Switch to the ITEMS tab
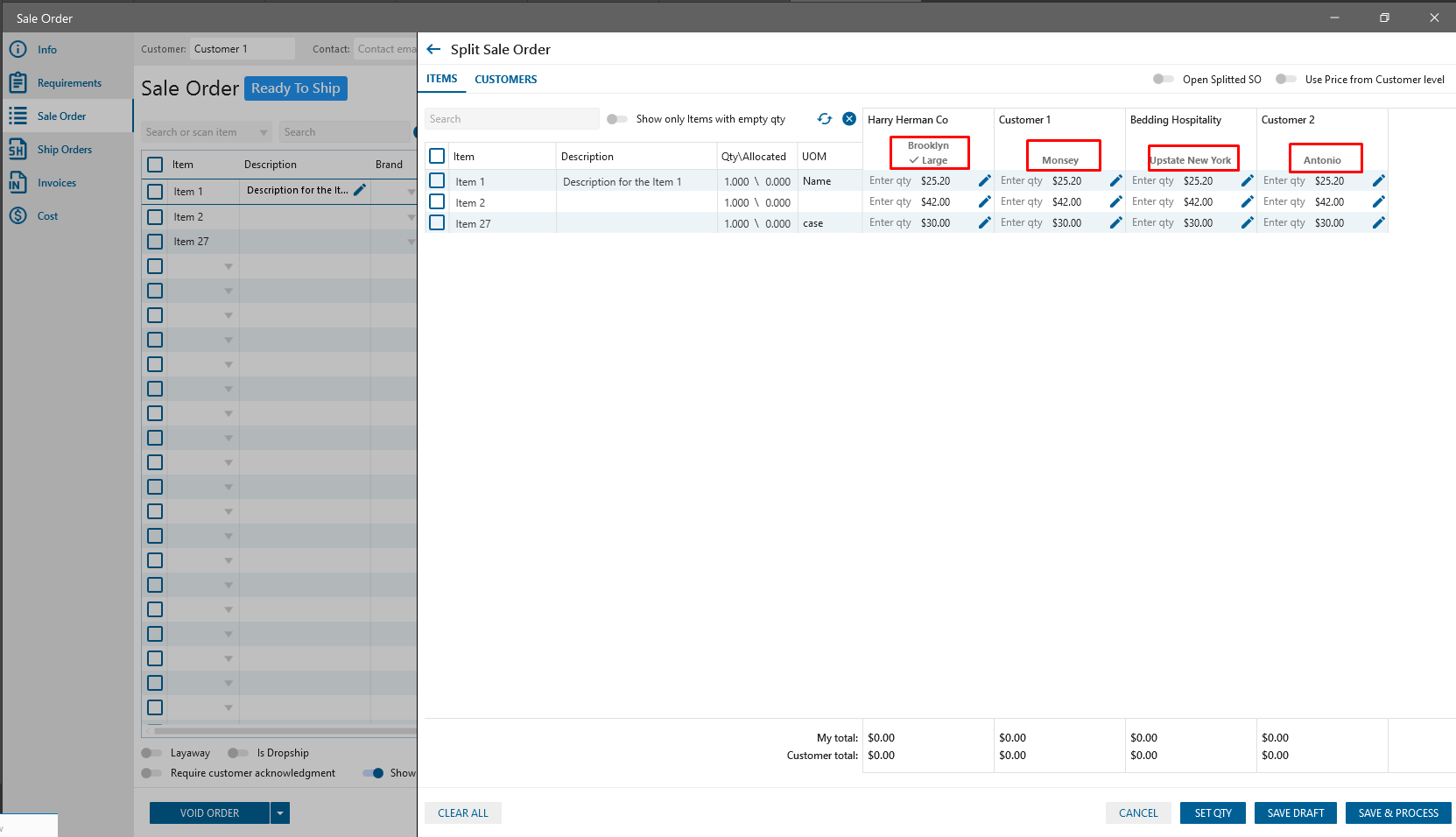The width and height of the screenshot is (1456, 837). tap(442, 79)
